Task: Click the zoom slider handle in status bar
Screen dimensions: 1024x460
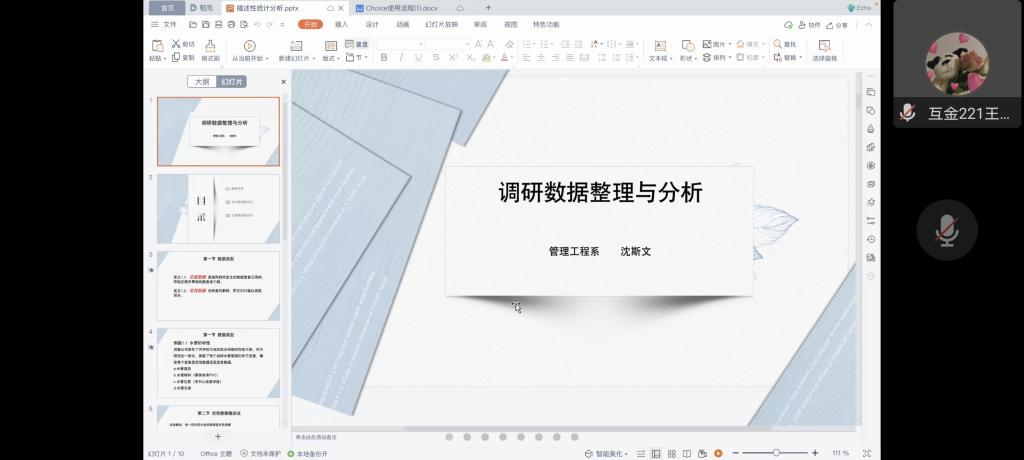Action: [x=775, y=453]
